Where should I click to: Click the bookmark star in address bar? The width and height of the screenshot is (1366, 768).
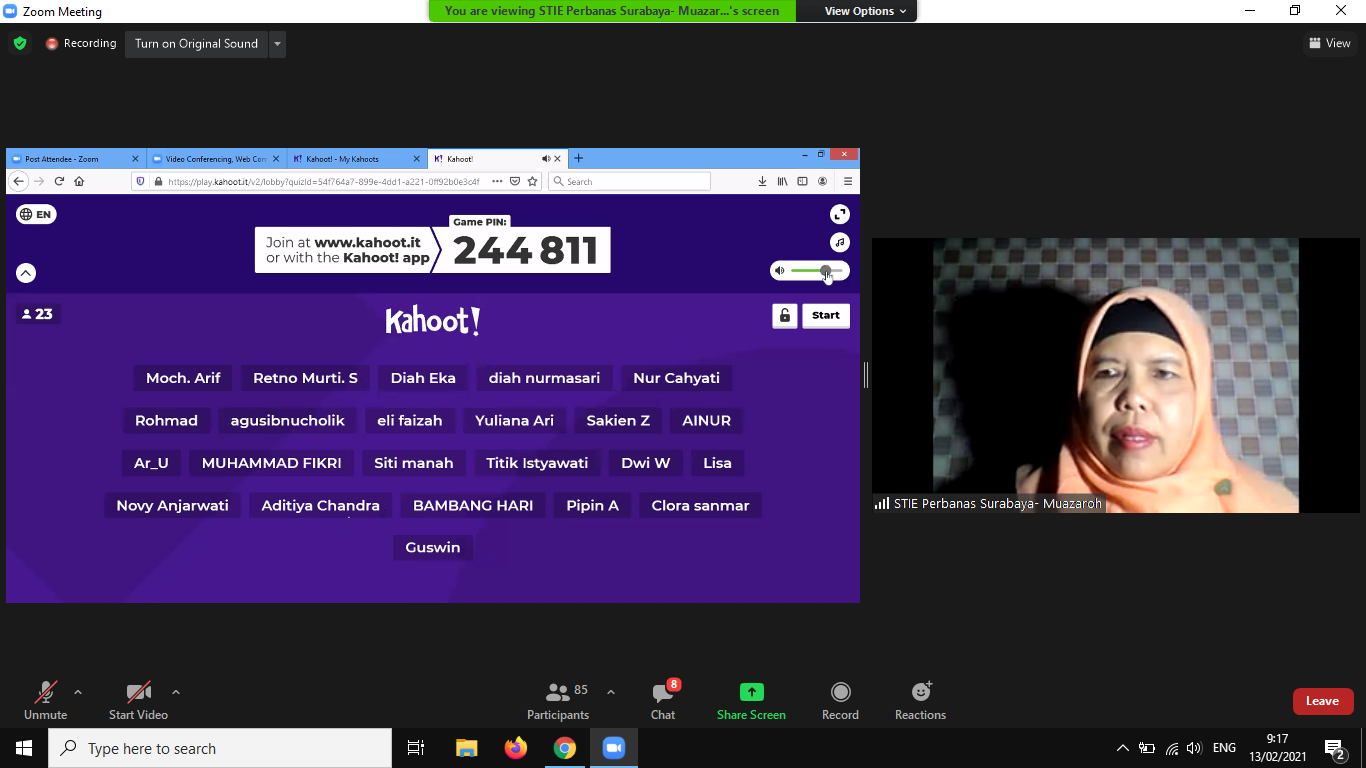point(533,181)
